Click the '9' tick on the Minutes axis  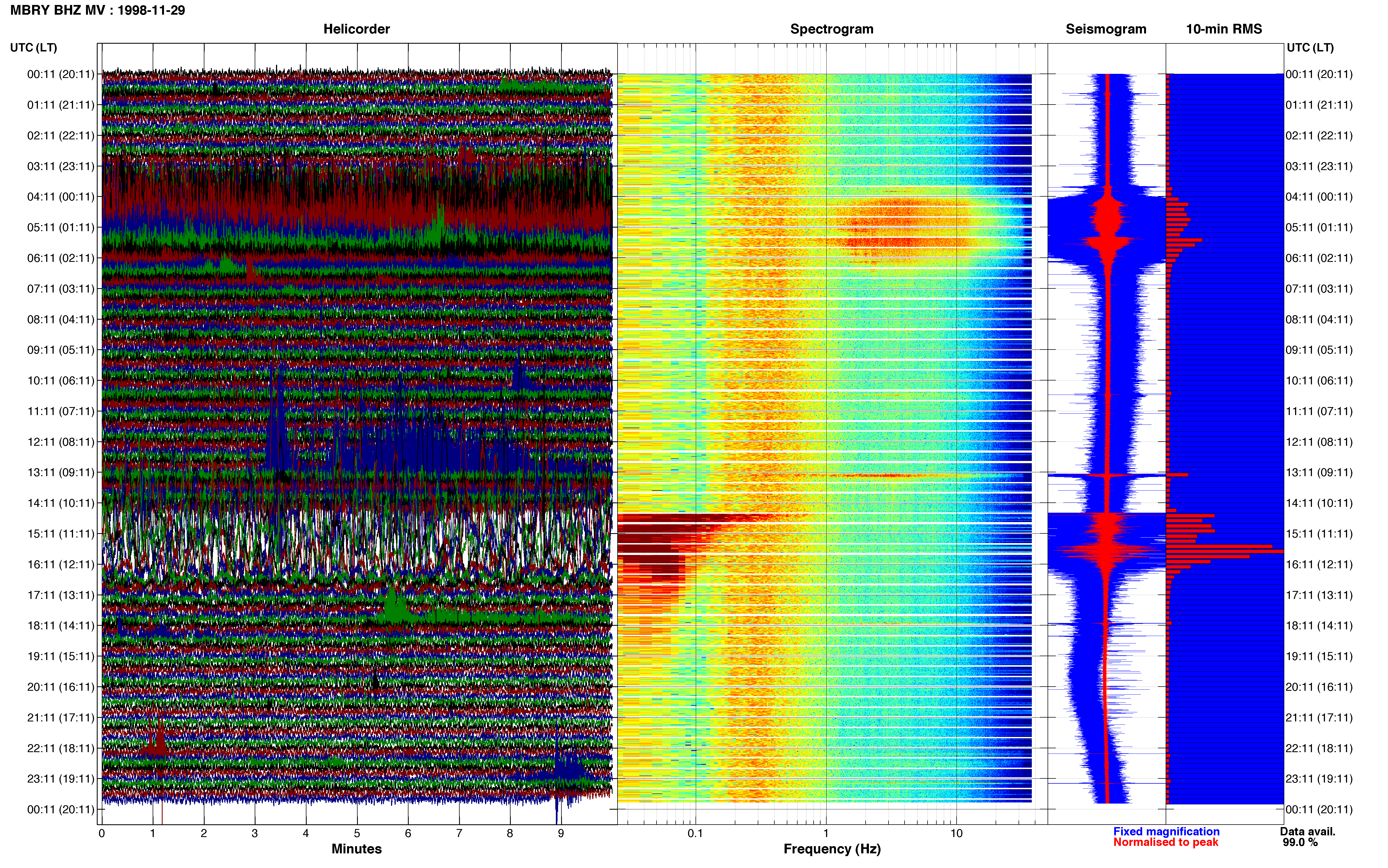pos(561,833)
